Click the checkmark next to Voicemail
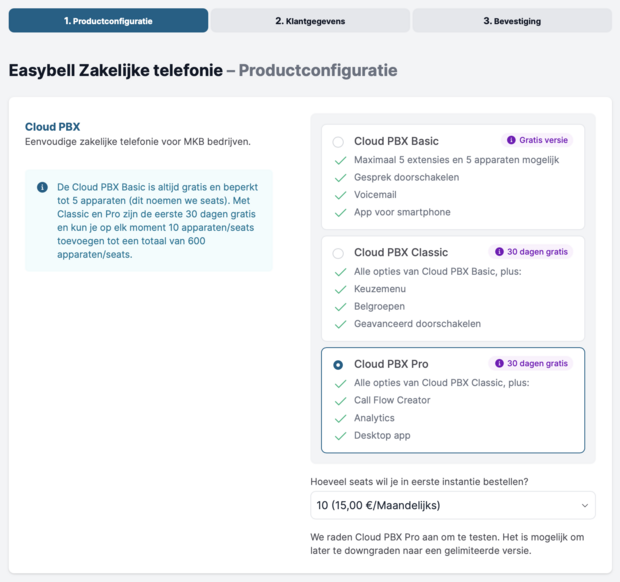620x582 pixels. [340, 195]
